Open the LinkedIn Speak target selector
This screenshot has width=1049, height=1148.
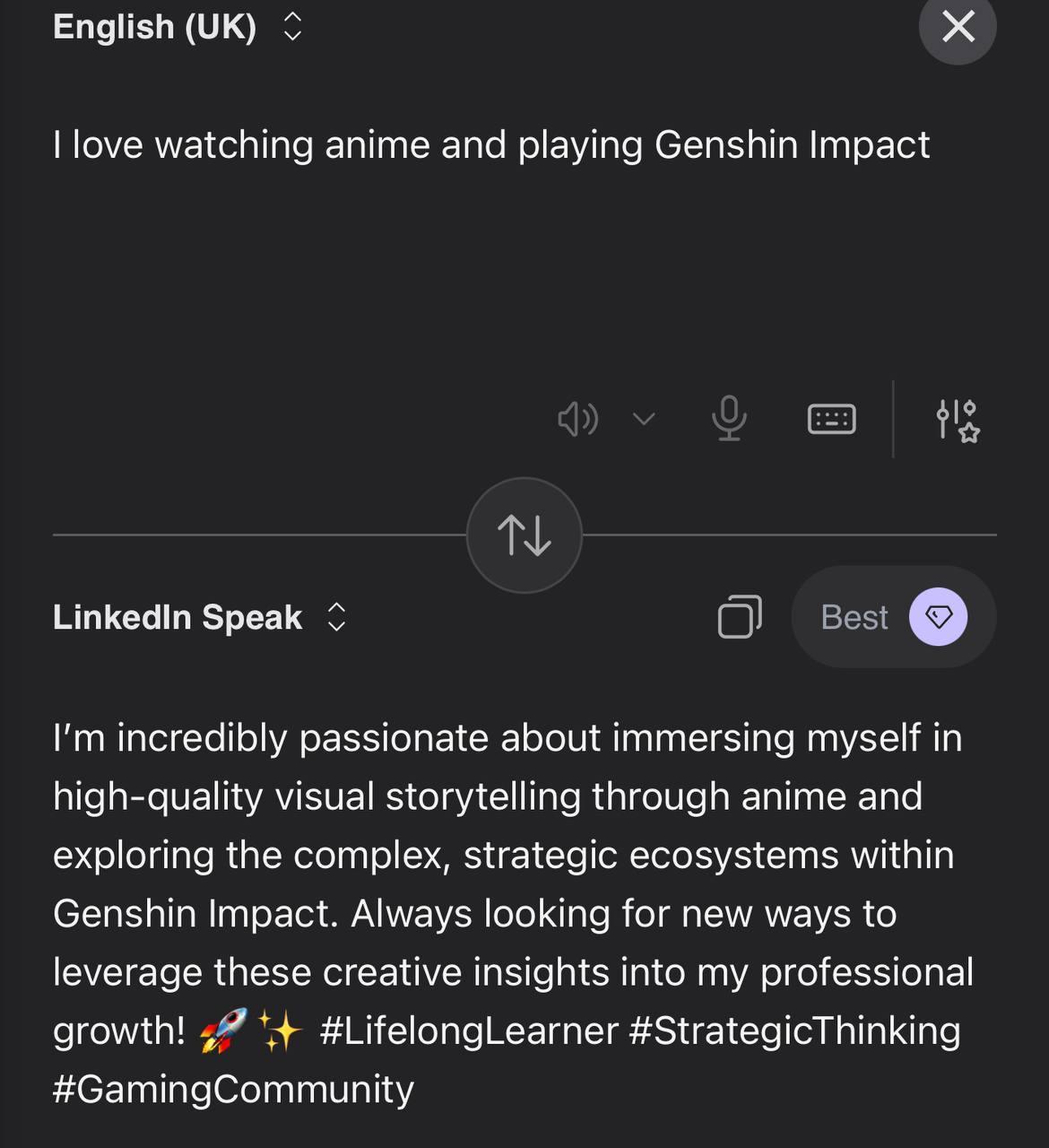pos(178,617)
